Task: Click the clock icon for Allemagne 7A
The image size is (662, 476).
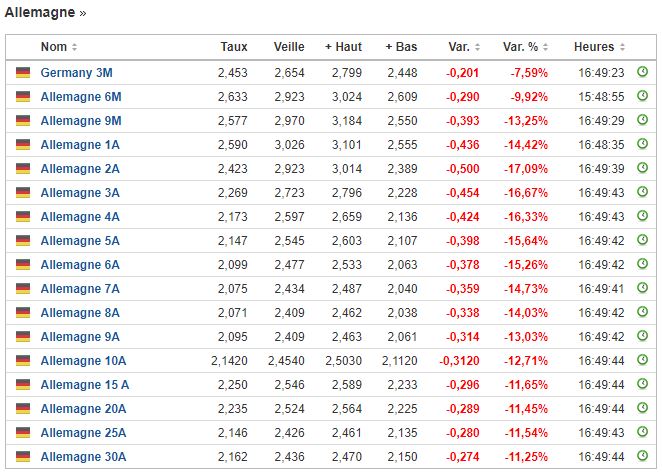Action: [642, 288]
